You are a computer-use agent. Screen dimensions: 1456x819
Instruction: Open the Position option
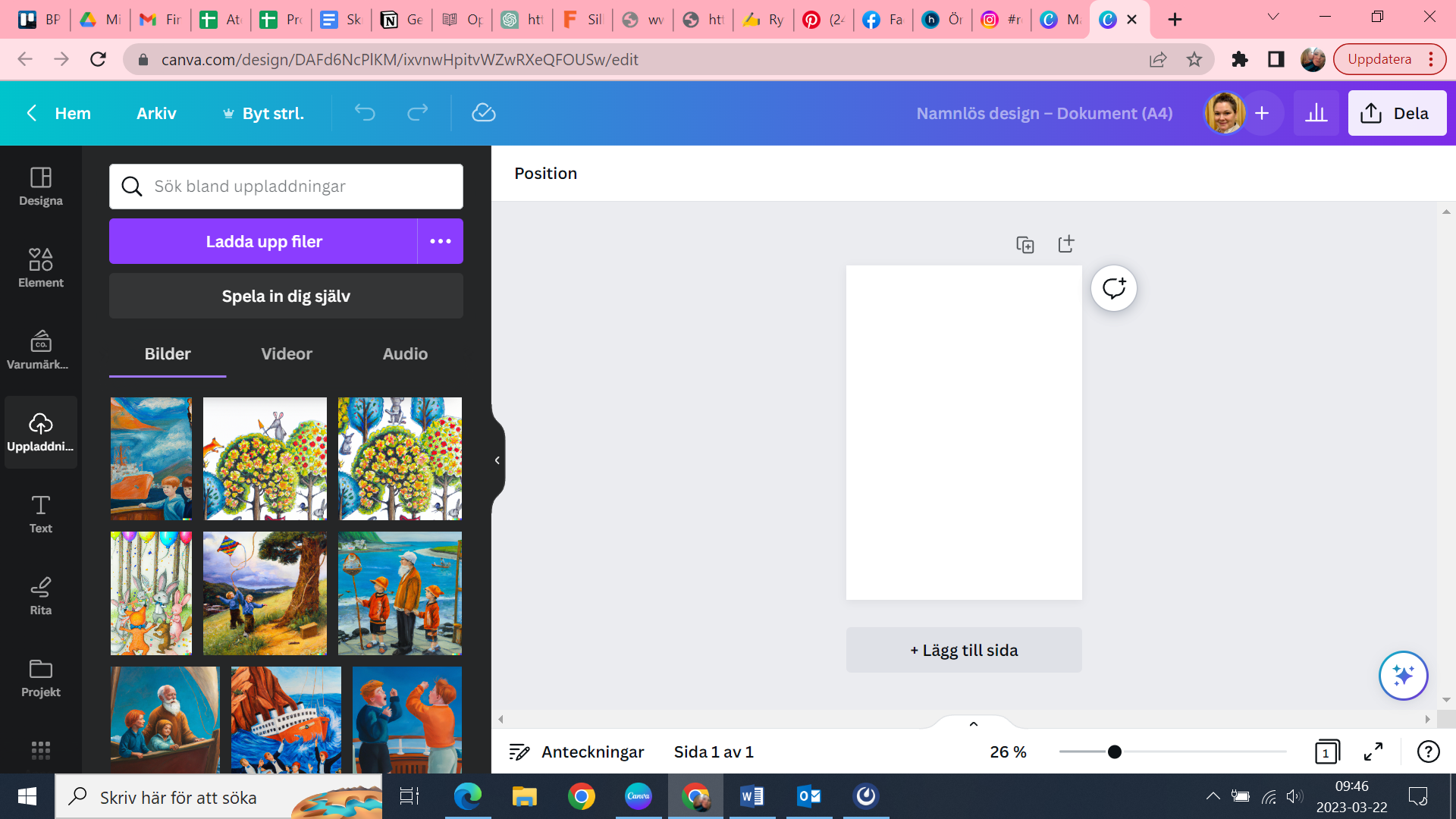(546, 173)
